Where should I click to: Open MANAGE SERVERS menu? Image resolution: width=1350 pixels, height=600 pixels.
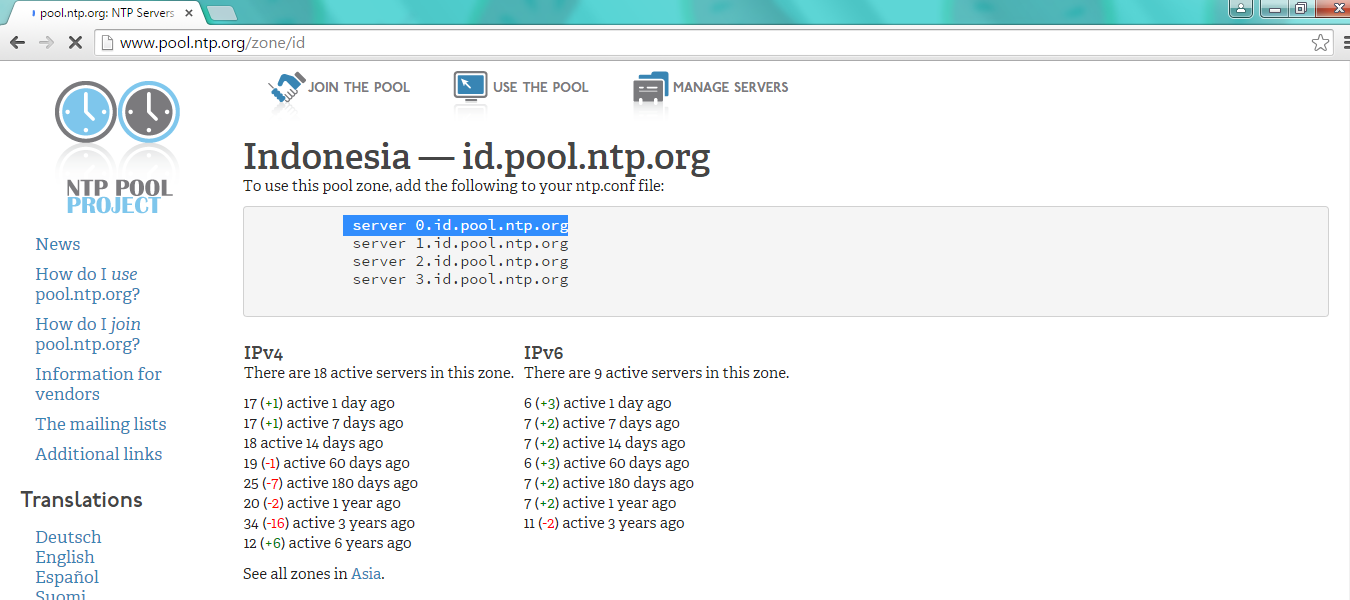click(x=730, y=87)
